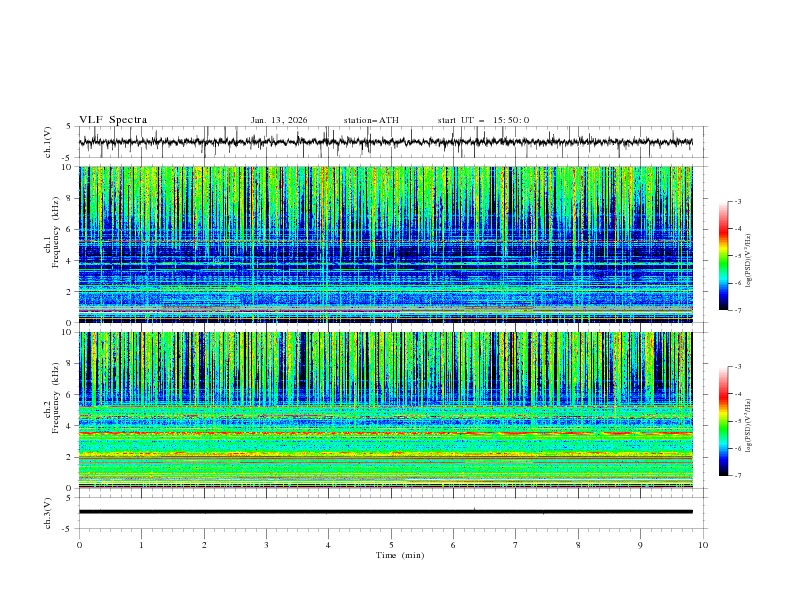
Task: Click the "1" tick on the time axis
Action: pyautogui.click(x=141, y=545)
